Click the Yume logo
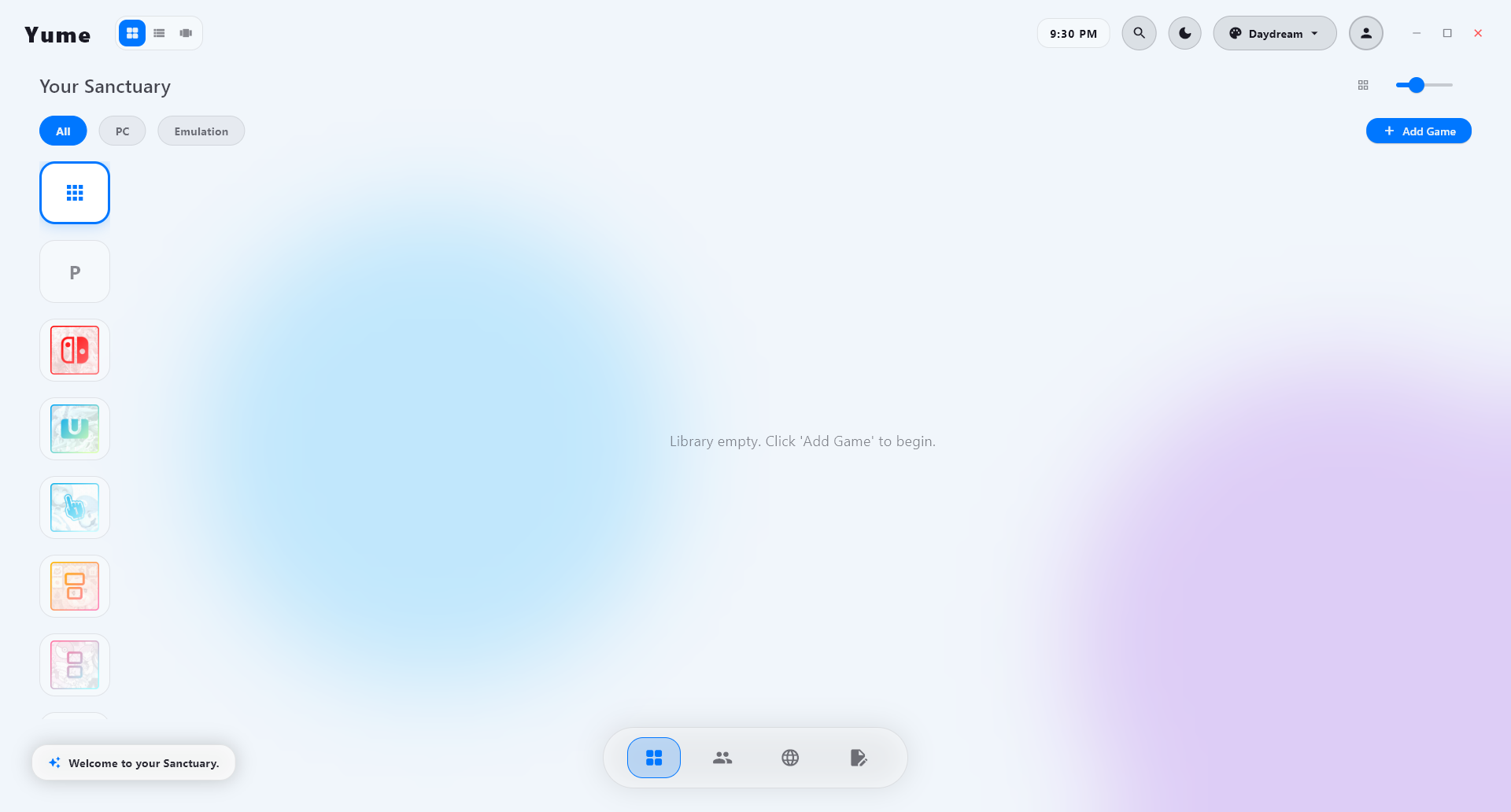1511x812 pixels. click(x=57, y=35)
